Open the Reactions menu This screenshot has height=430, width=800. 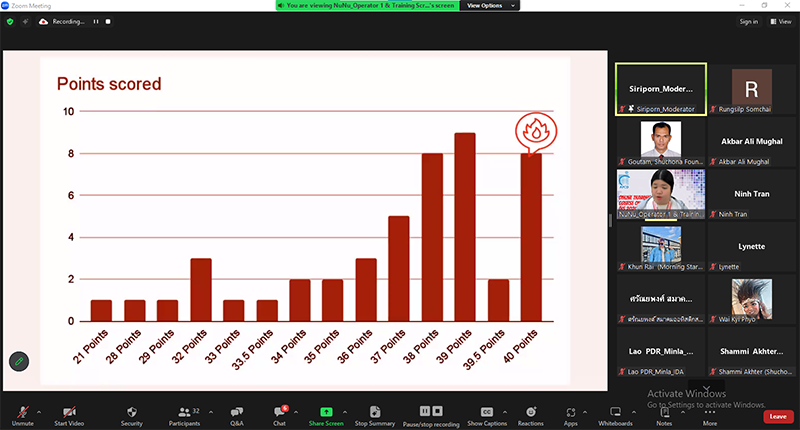pos(531,415)
